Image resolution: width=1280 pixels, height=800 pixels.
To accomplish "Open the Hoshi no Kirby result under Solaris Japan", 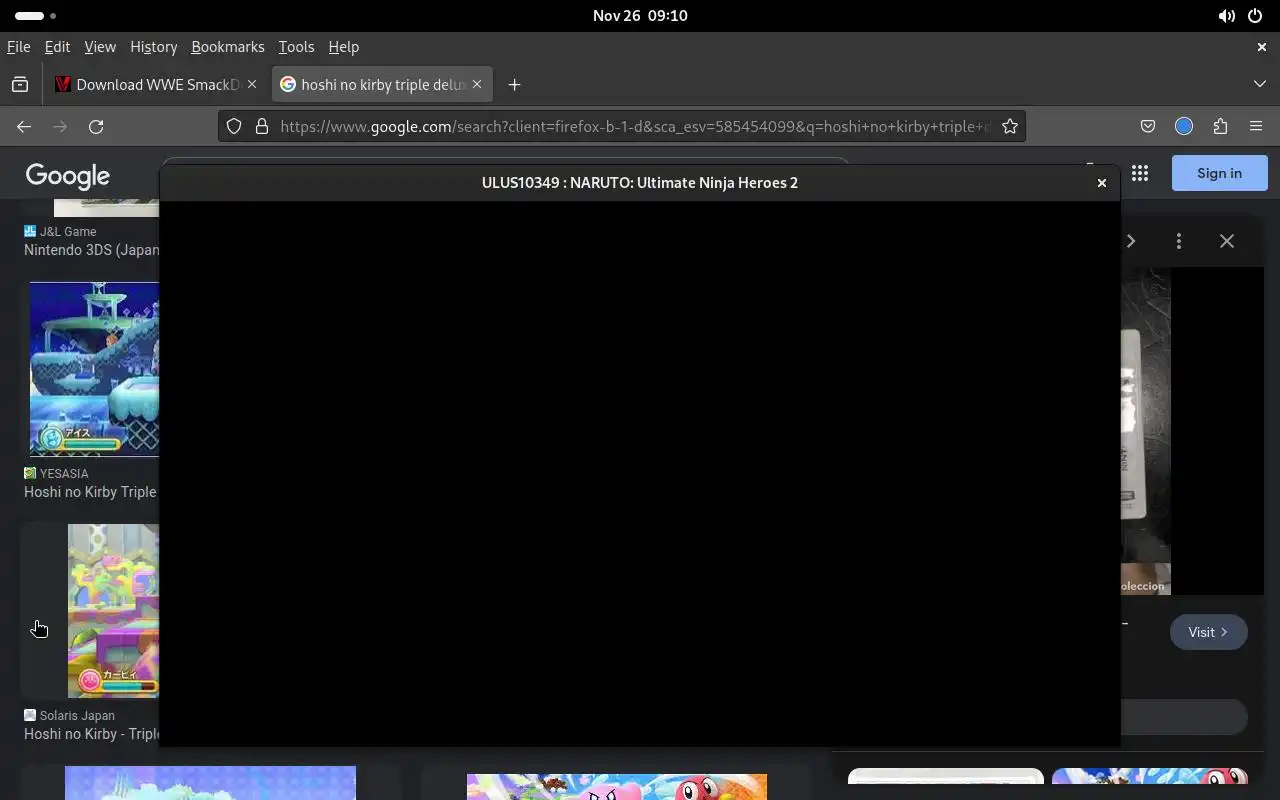I will (x=91, y=734).
